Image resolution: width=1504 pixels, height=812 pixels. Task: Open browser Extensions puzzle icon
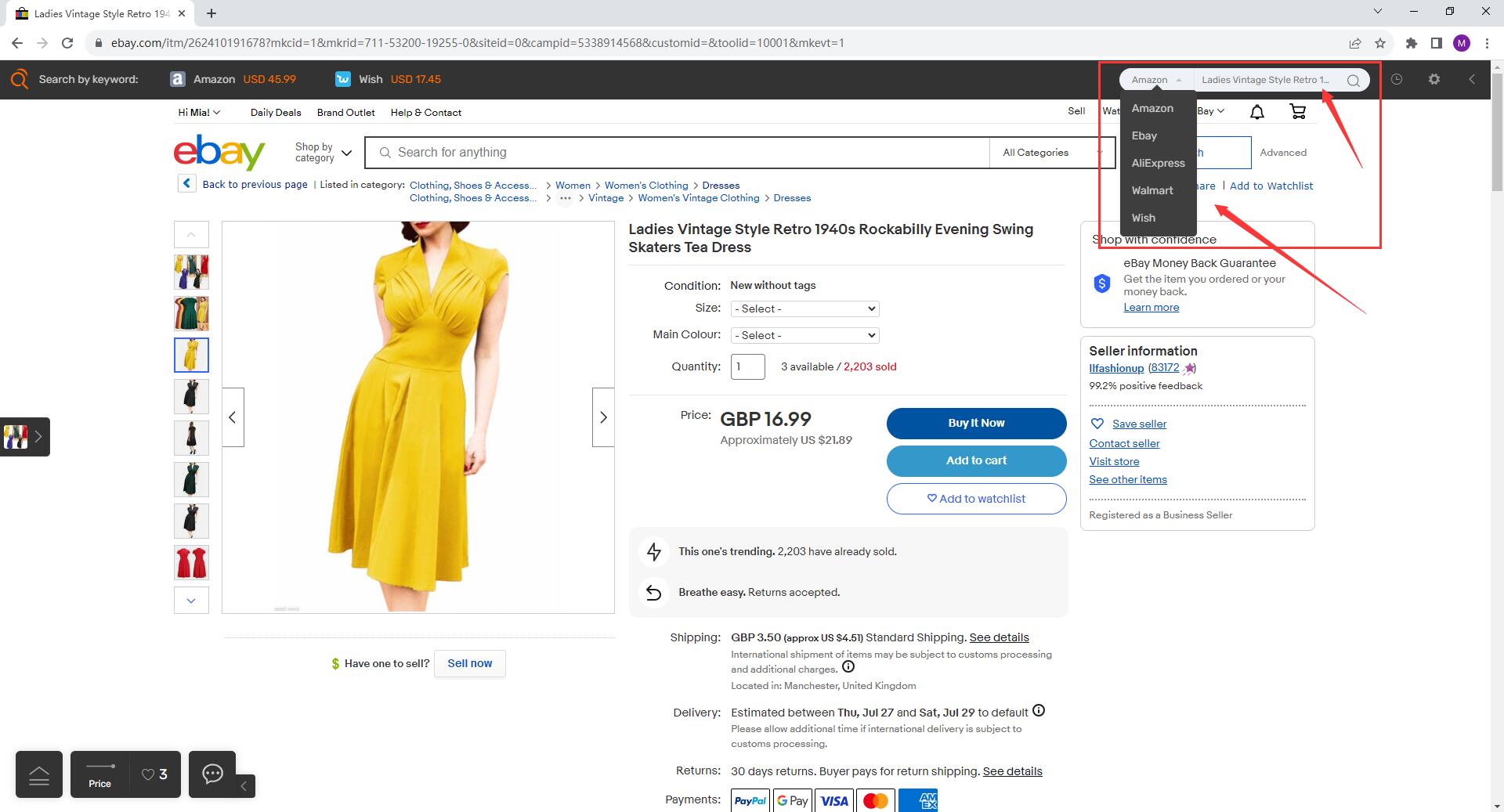pos(1412,43)
